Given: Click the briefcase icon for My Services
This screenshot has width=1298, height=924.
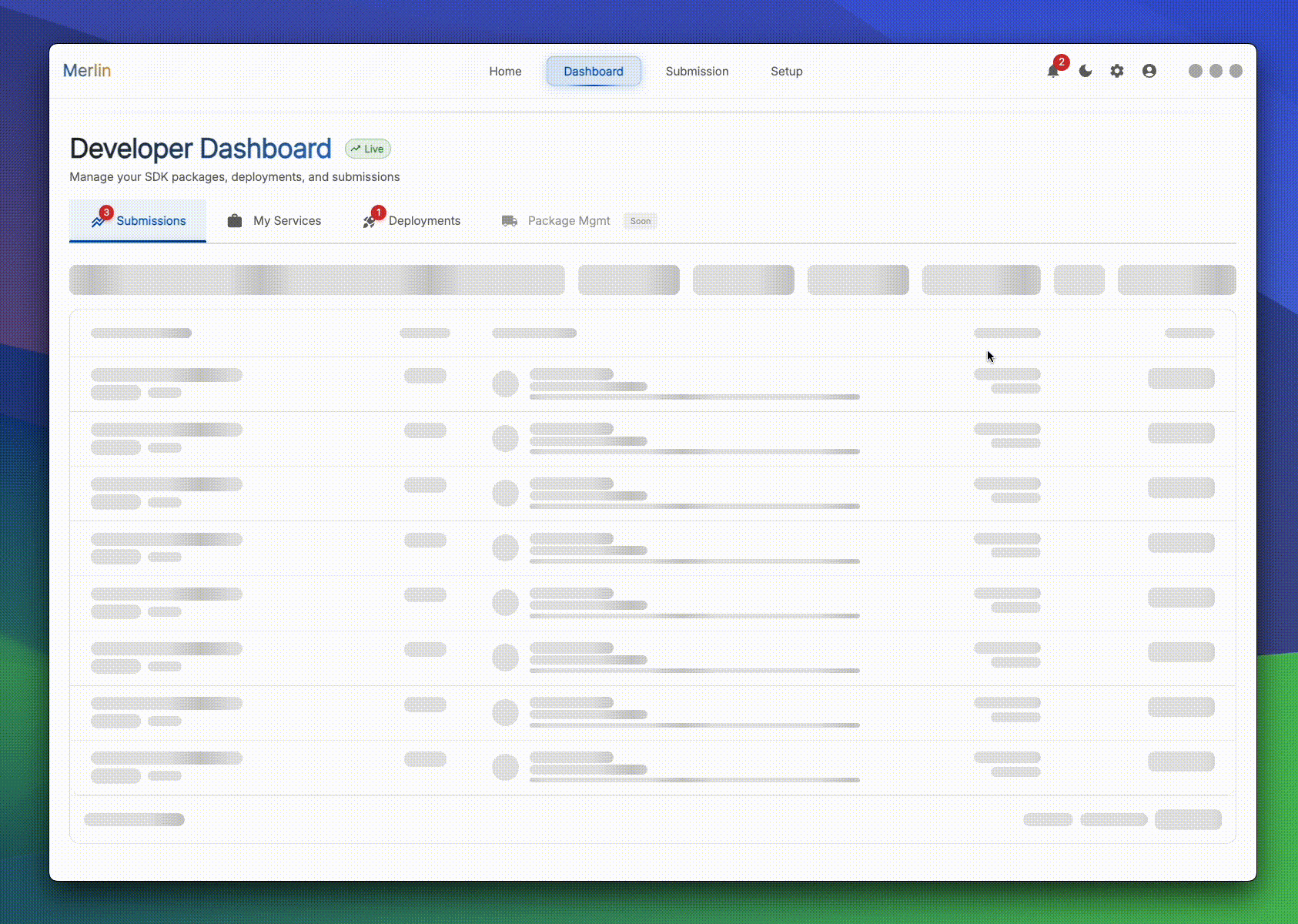Looking at the screenshot, I should pos(235,221).
